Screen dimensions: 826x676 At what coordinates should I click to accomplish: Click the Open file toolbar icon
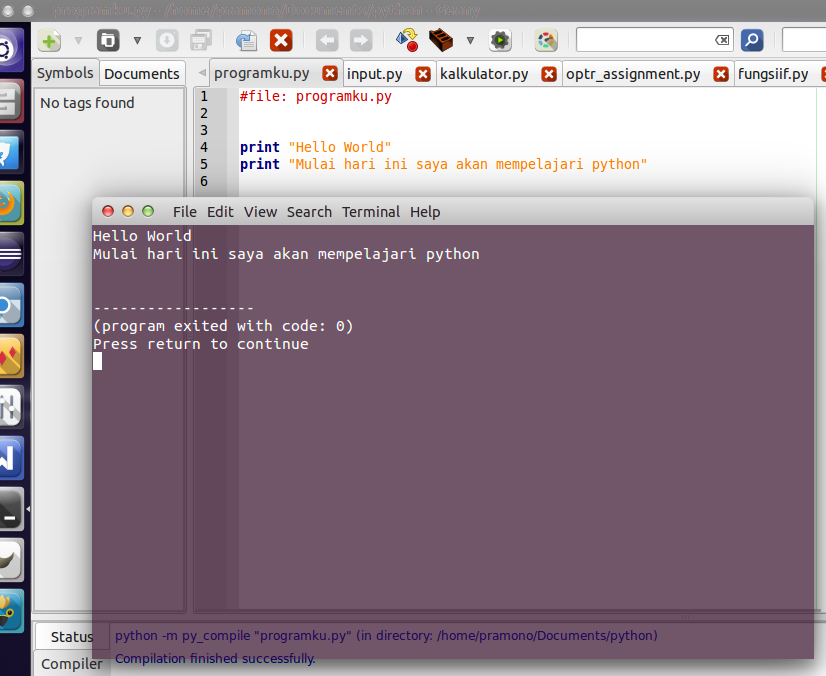click(x=108, y=41)
